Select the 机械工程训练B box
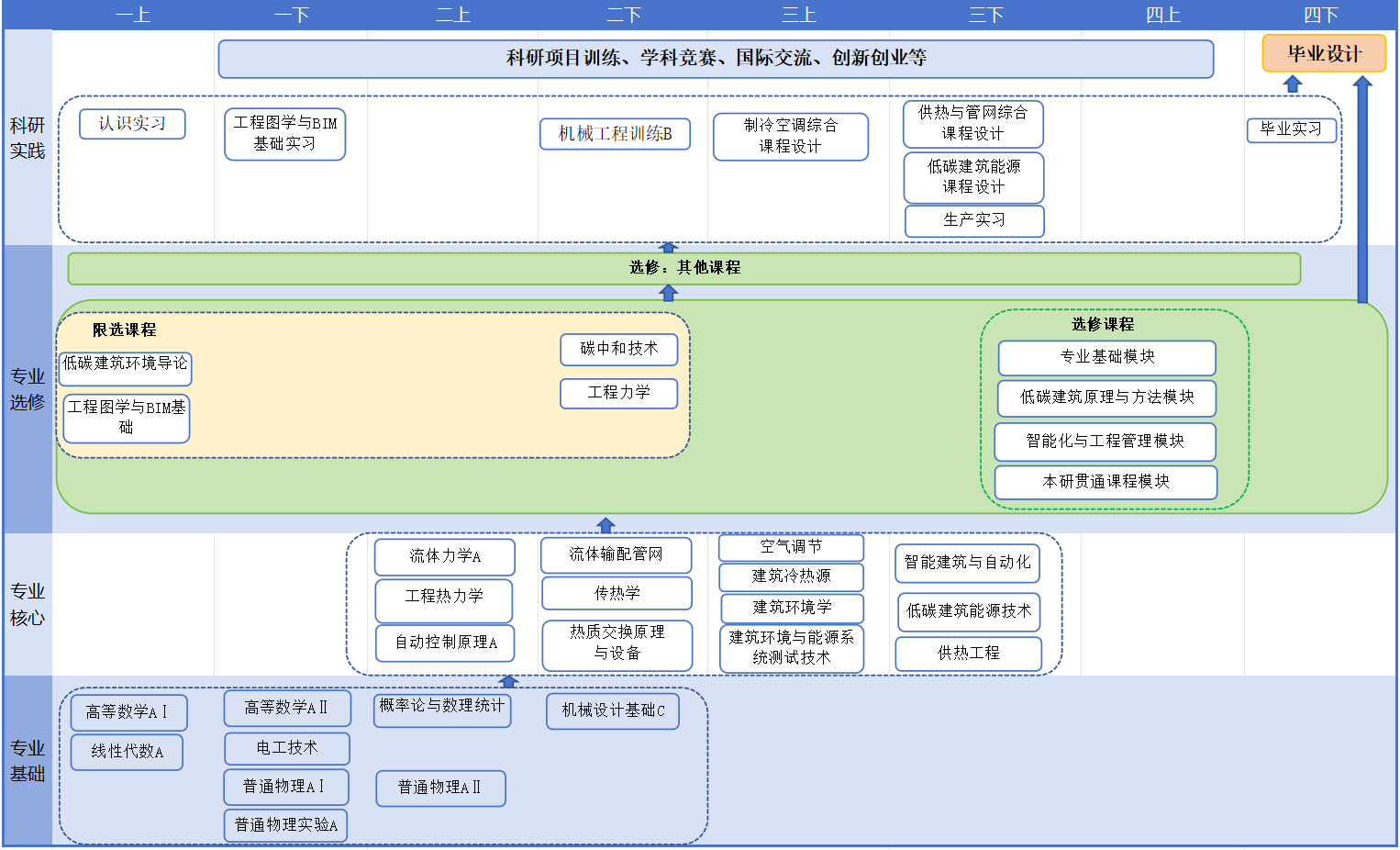Image resolution: width=1400 pixels, height=850 pixels. point(615,134)
